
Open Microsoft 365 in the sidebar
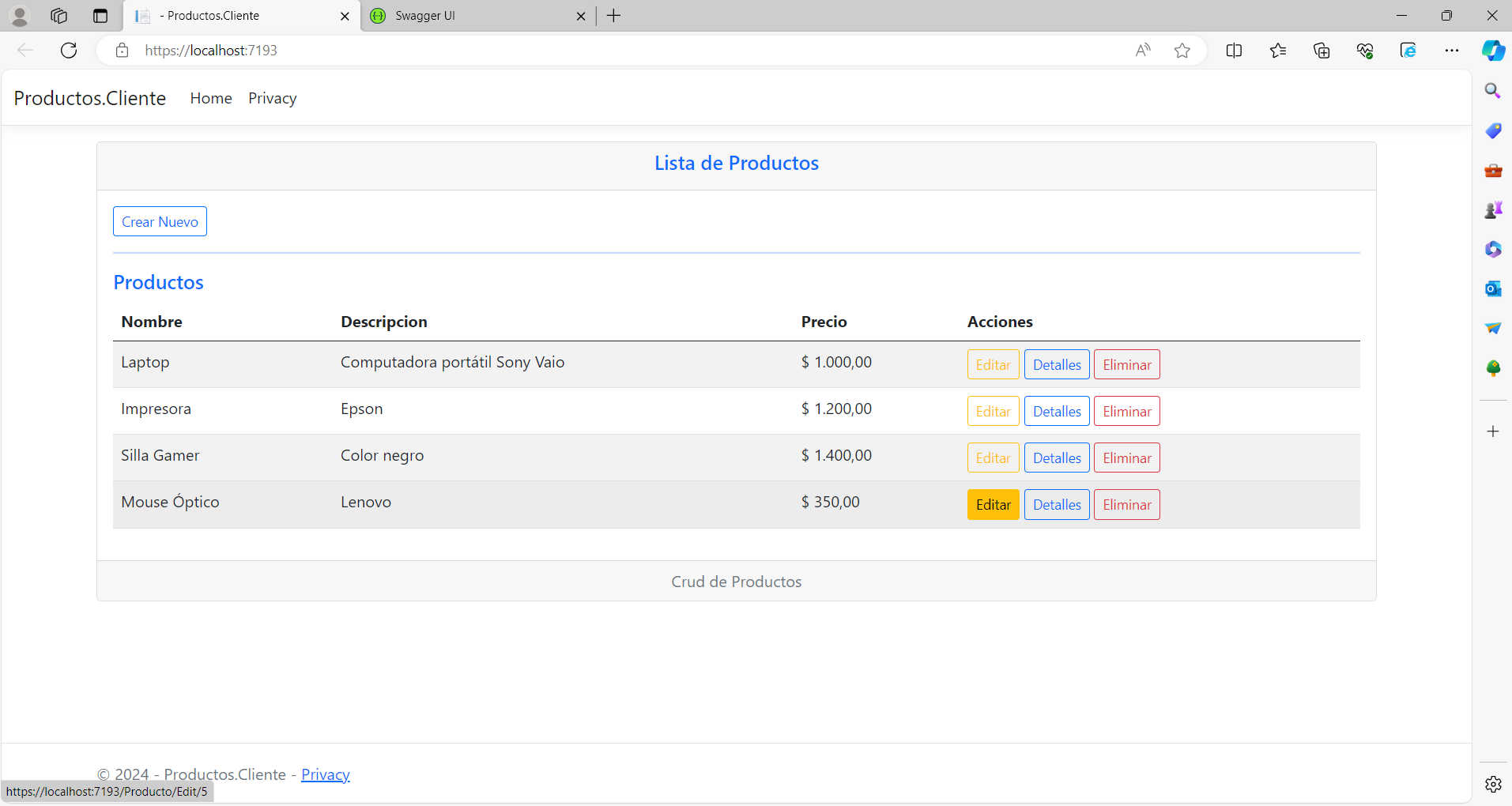(1492, 249)
